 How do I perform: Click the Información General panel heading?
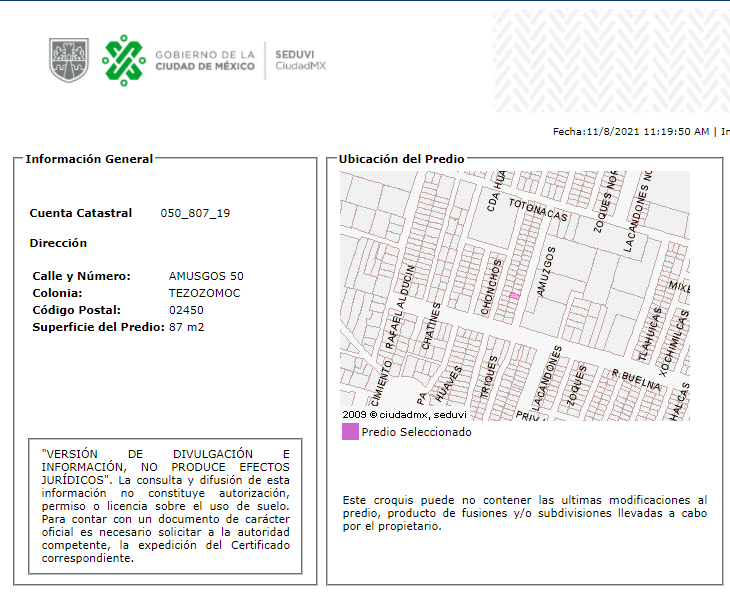[x=89, y=159]
